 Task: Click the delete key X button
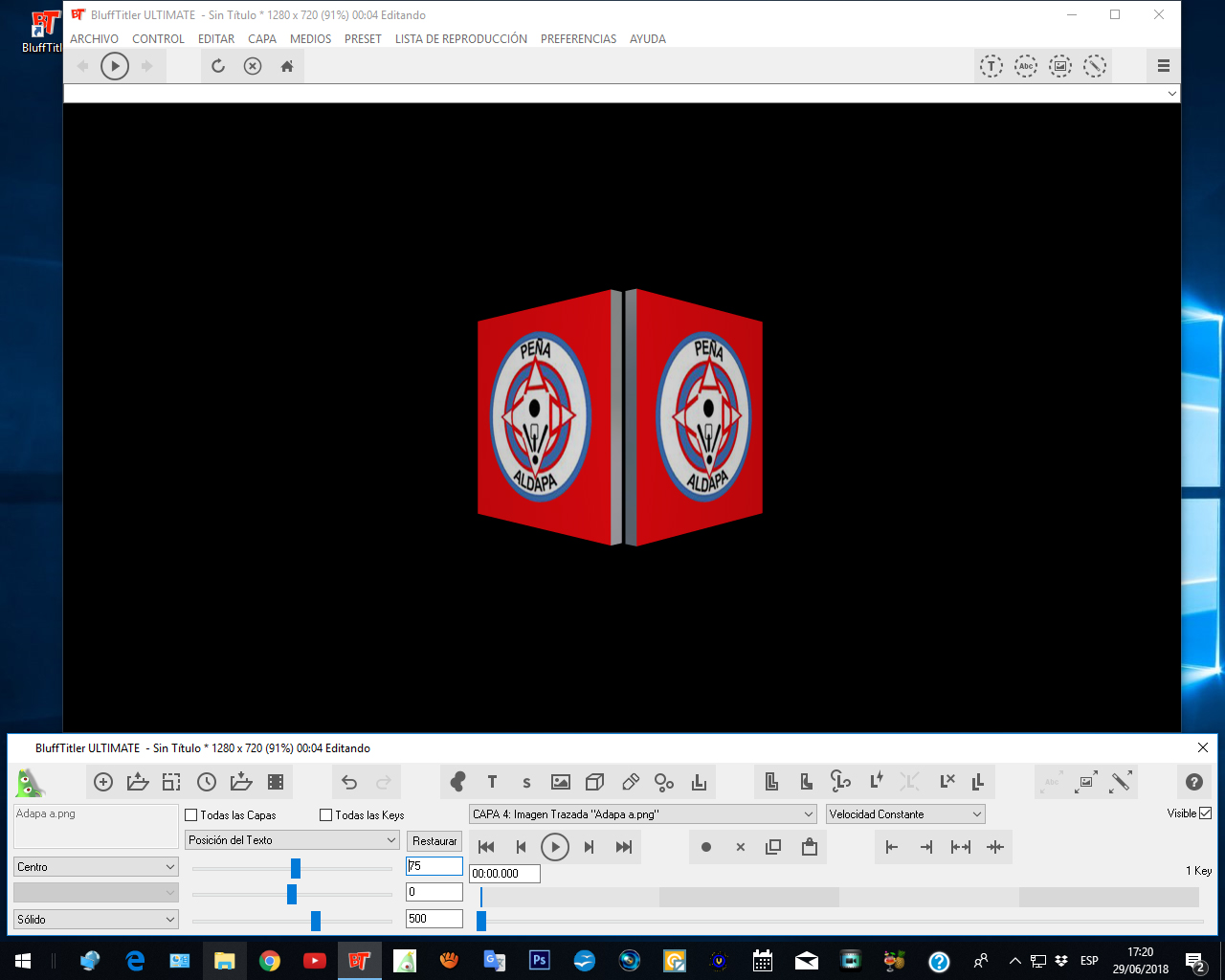coord(740,847)
